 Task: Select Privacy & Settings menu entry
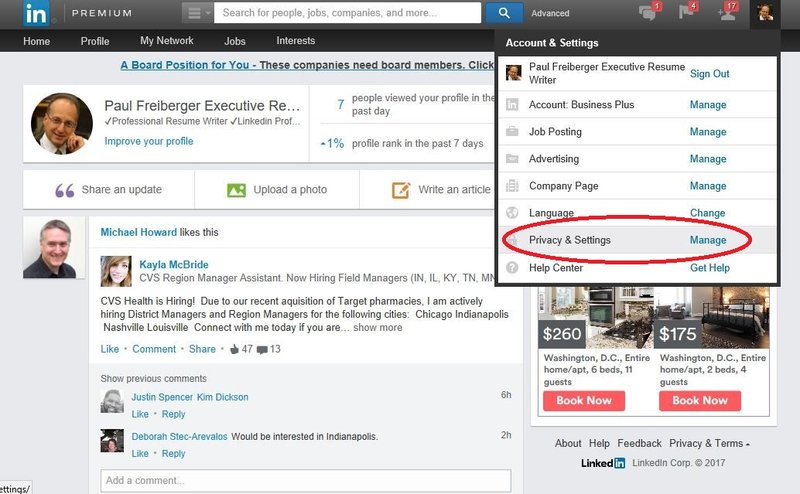click(637, 240)
